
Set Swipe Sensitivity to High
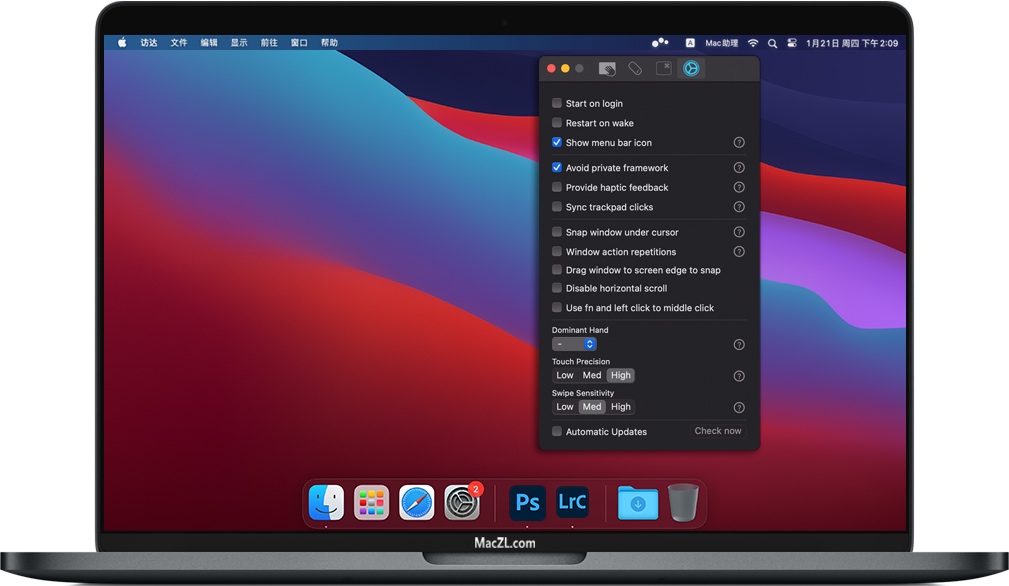coord(621,407)
